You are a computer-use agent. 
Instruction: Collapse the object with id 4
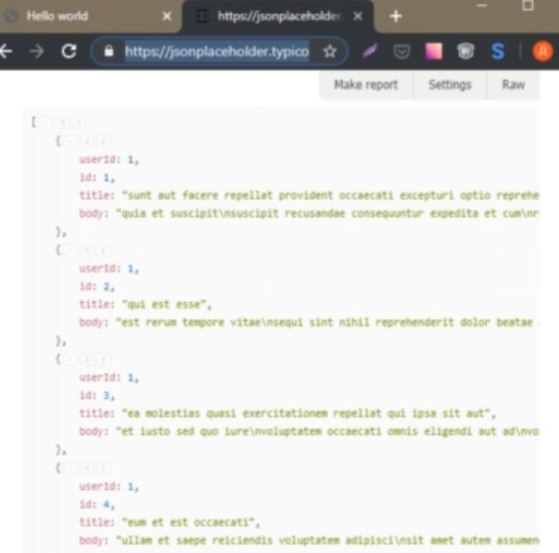pos(70,468)
